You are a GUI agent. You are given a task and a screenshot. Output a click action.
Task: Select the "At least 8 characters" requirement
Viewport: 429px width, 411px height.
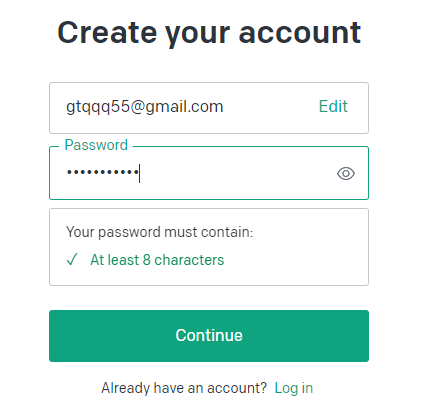point(157,260)
